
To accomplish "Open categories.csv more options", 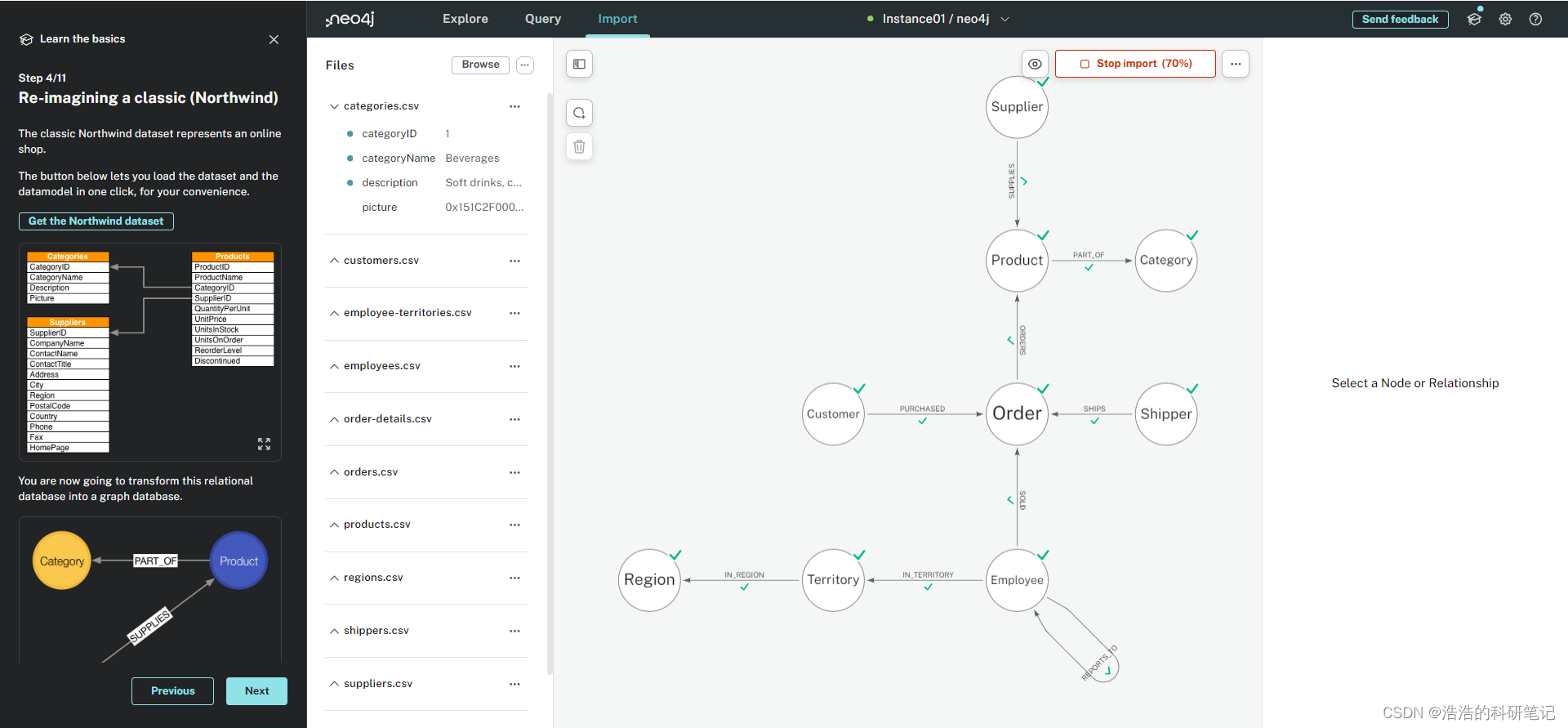I will [x=514, y=106].
